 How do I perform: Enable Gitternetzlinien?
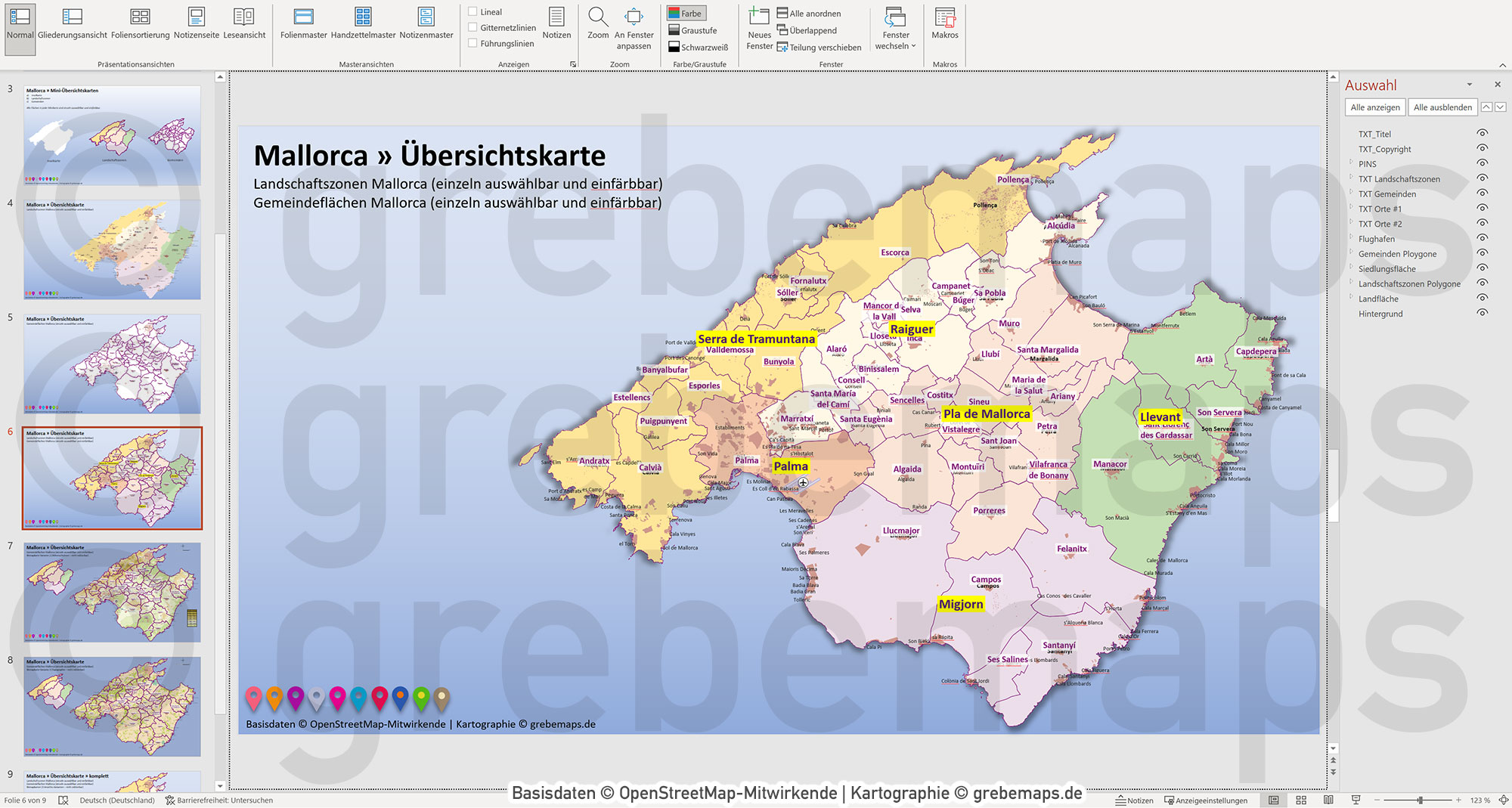472,28
